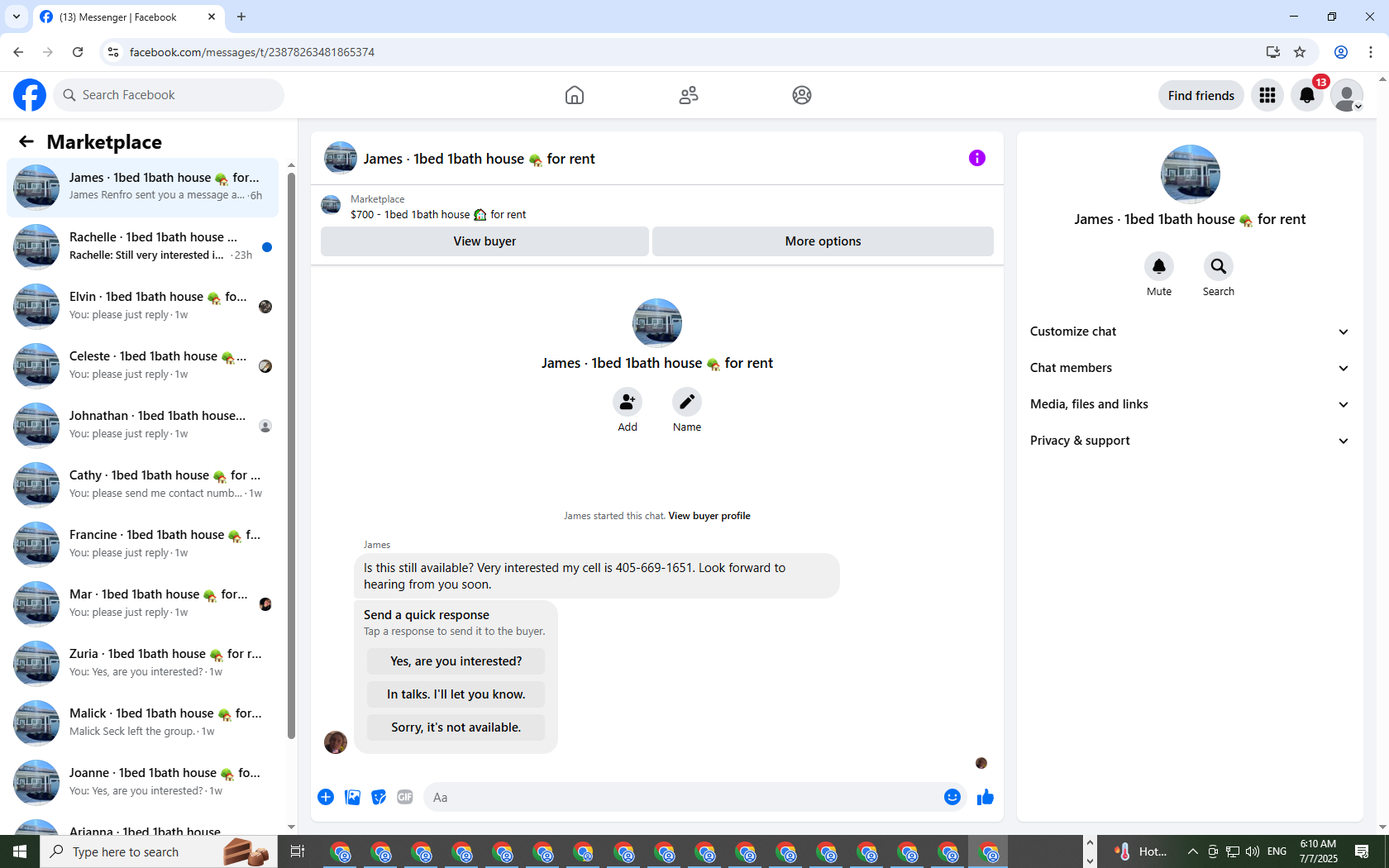The height and width of the screenshot is (868, 1389).
Task: Click the More options button
Action: [x=823, y=241]
